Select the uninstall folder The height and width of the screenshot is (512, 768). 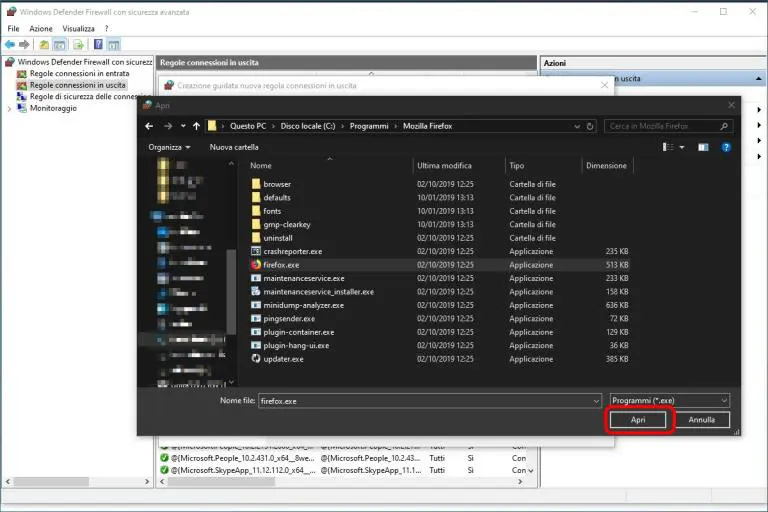pos(278,238)
